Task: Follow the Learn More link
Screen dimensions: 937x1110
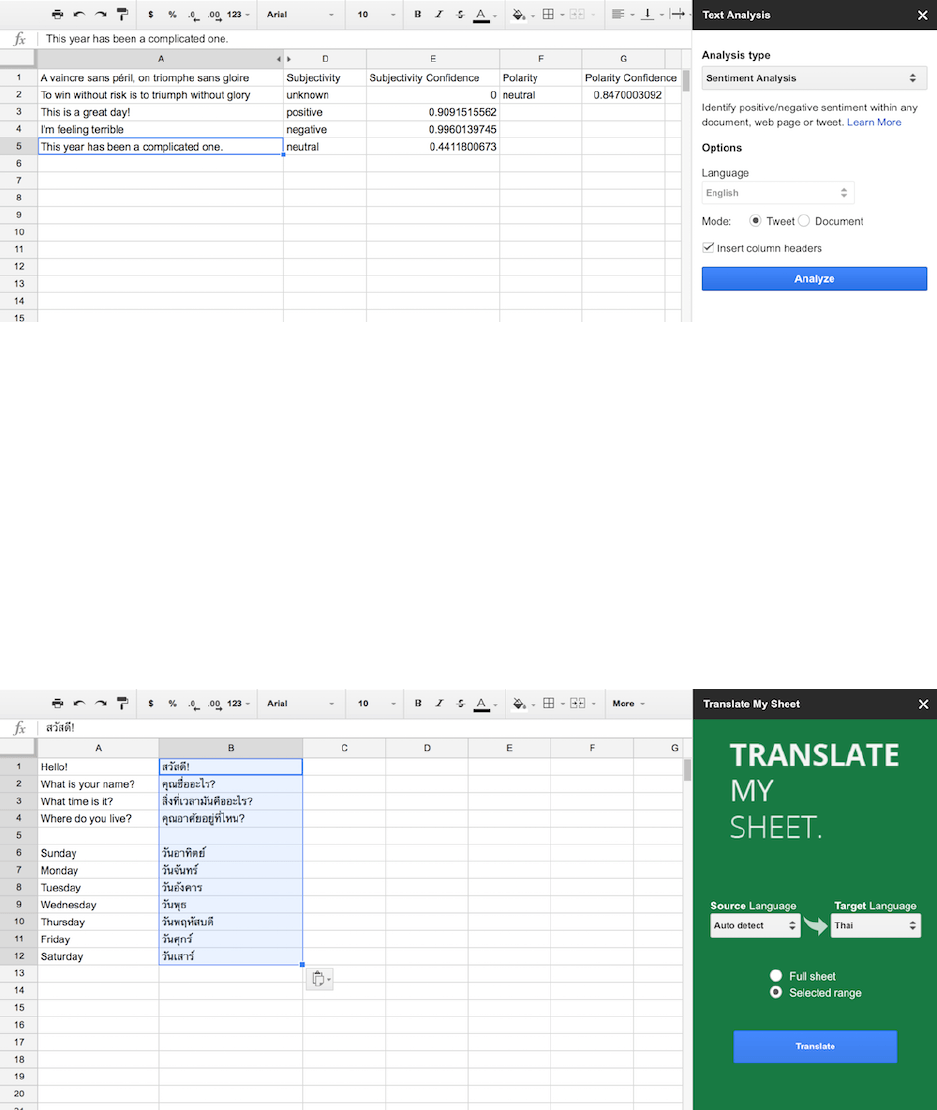Action: click(874, 122)
